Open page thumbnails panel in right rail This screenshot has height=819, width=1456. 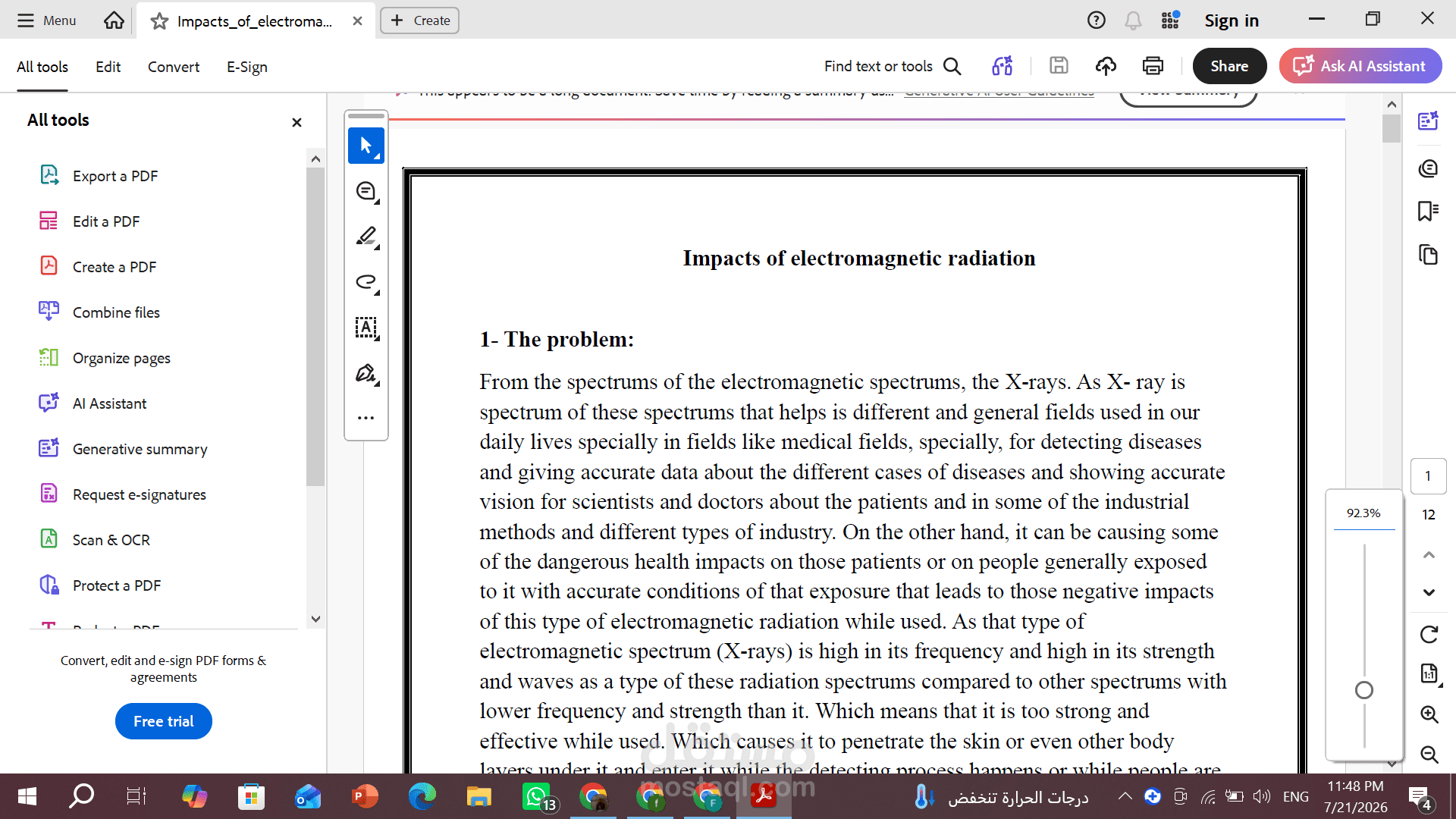tap(1429, 255)
